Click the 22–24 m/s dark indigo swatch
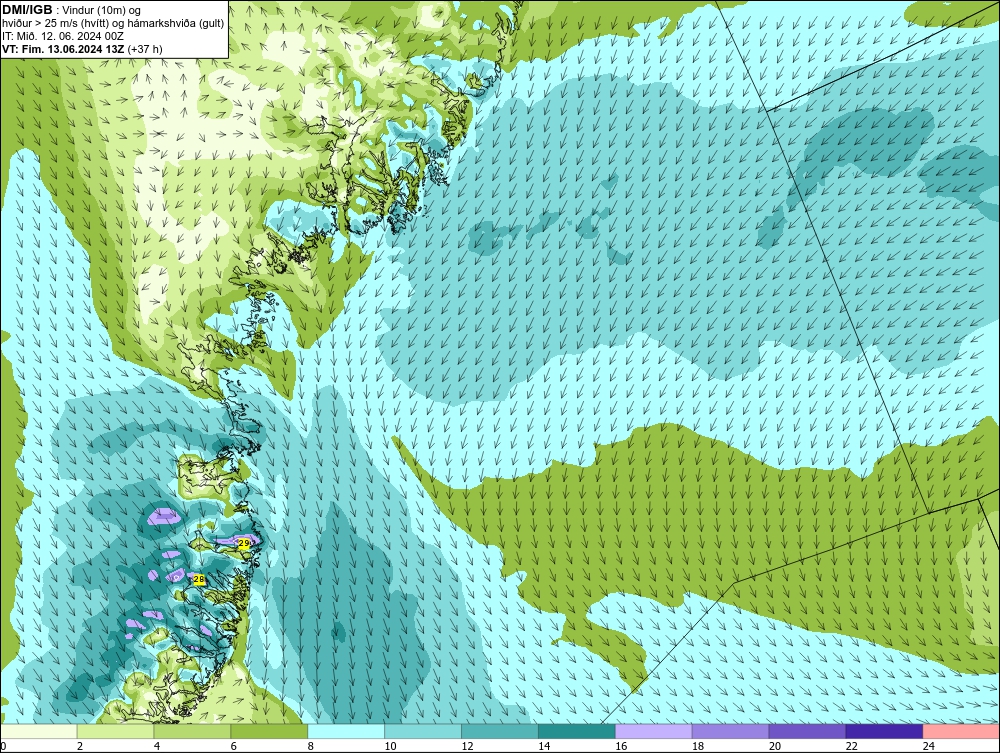Image resolution: width=1000 pixels, height=753 pixels. 884,731
